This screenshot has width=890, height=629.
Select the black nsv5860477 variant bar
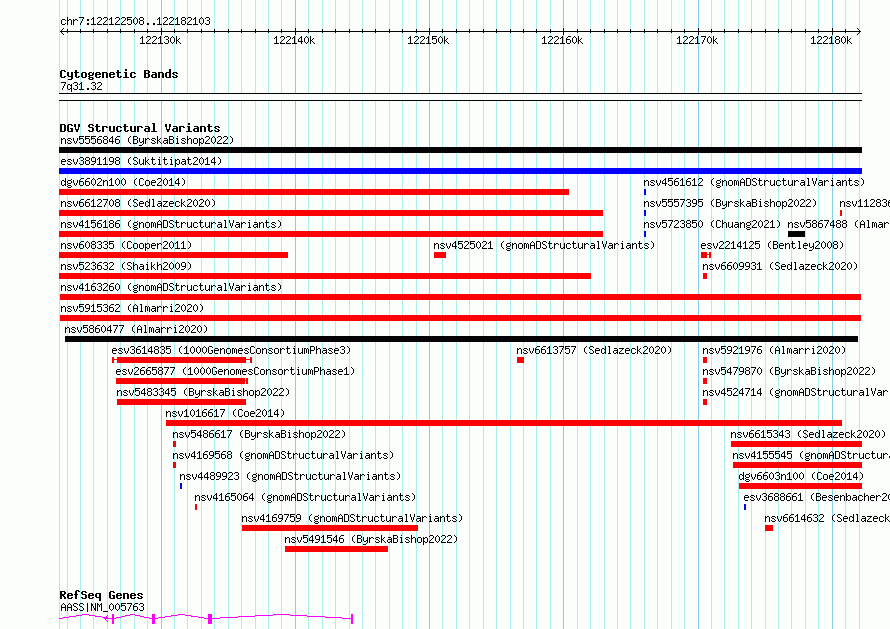coord(461,339)
